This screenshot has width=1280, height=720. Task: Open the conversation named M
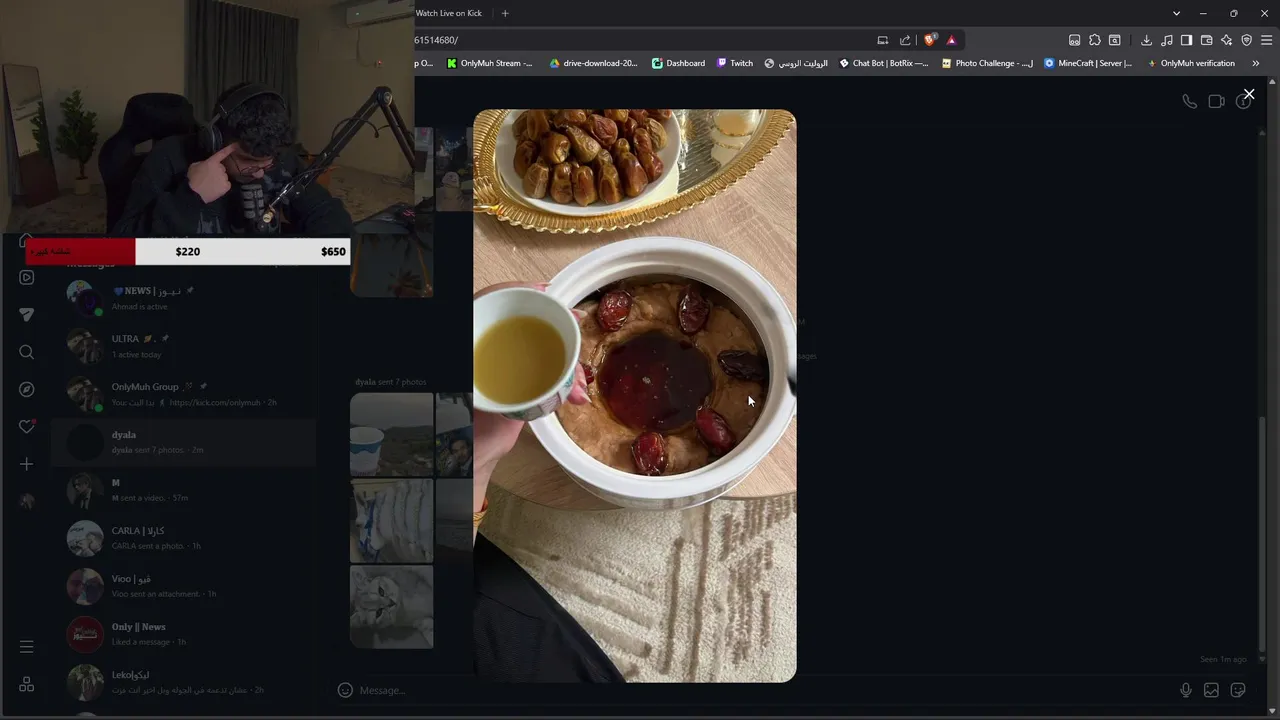(185, 490)
